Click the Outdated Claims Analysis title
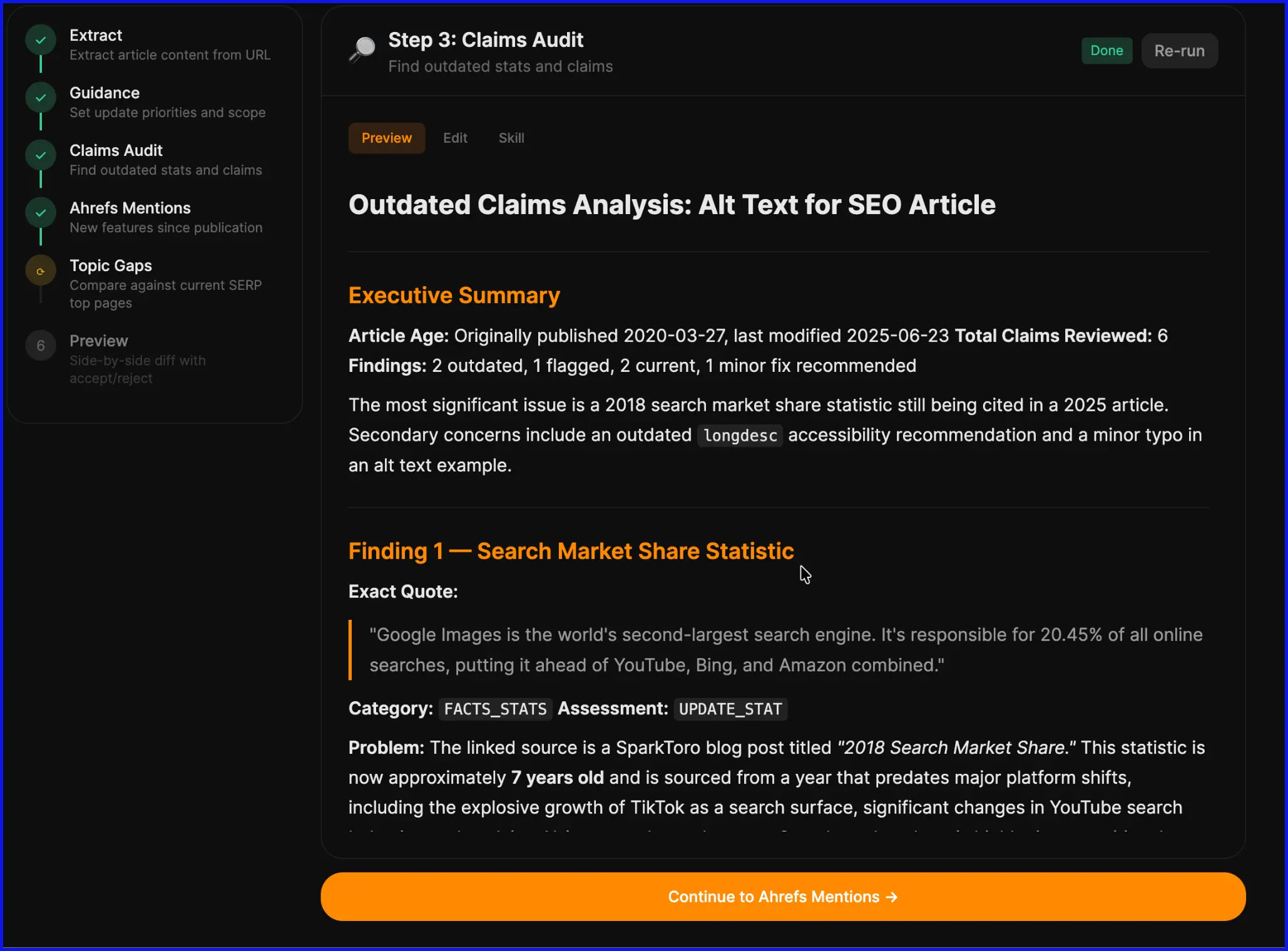This screenshot has width=1288, height=951. click(672, 205)
